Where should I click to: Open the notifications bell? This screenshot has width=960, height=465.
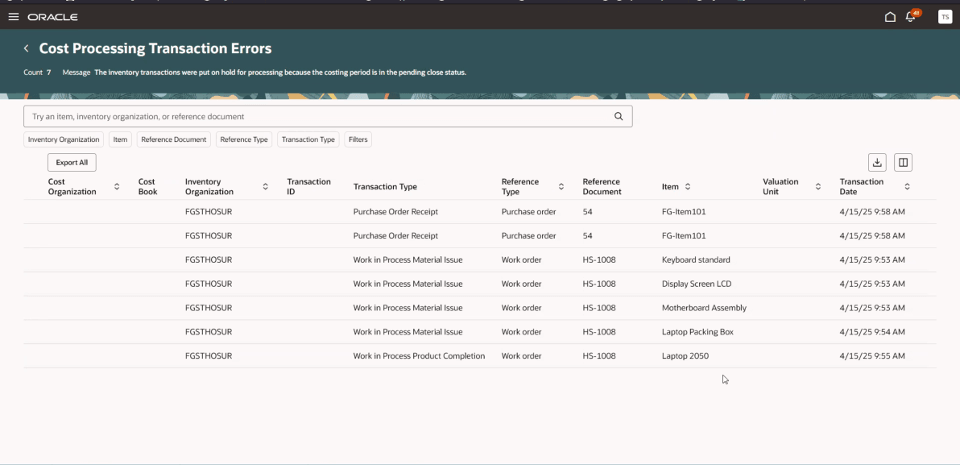point(911,17)
